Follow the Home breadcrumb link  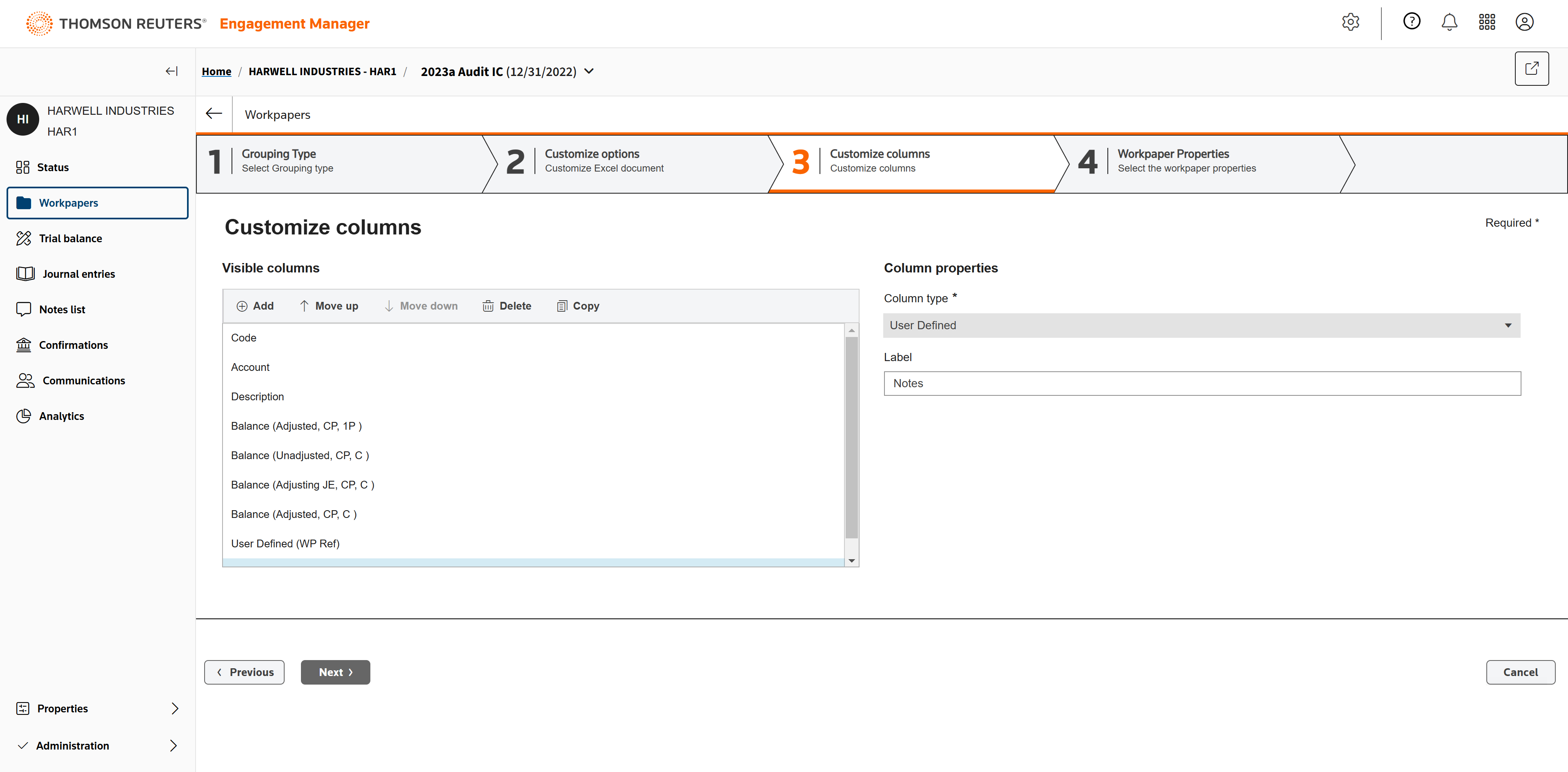coord(216,71)
